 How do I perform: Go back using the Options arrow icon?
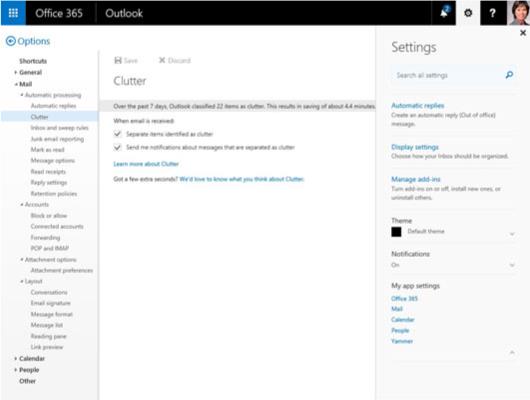pyautogui.click(x=11, y=41)
